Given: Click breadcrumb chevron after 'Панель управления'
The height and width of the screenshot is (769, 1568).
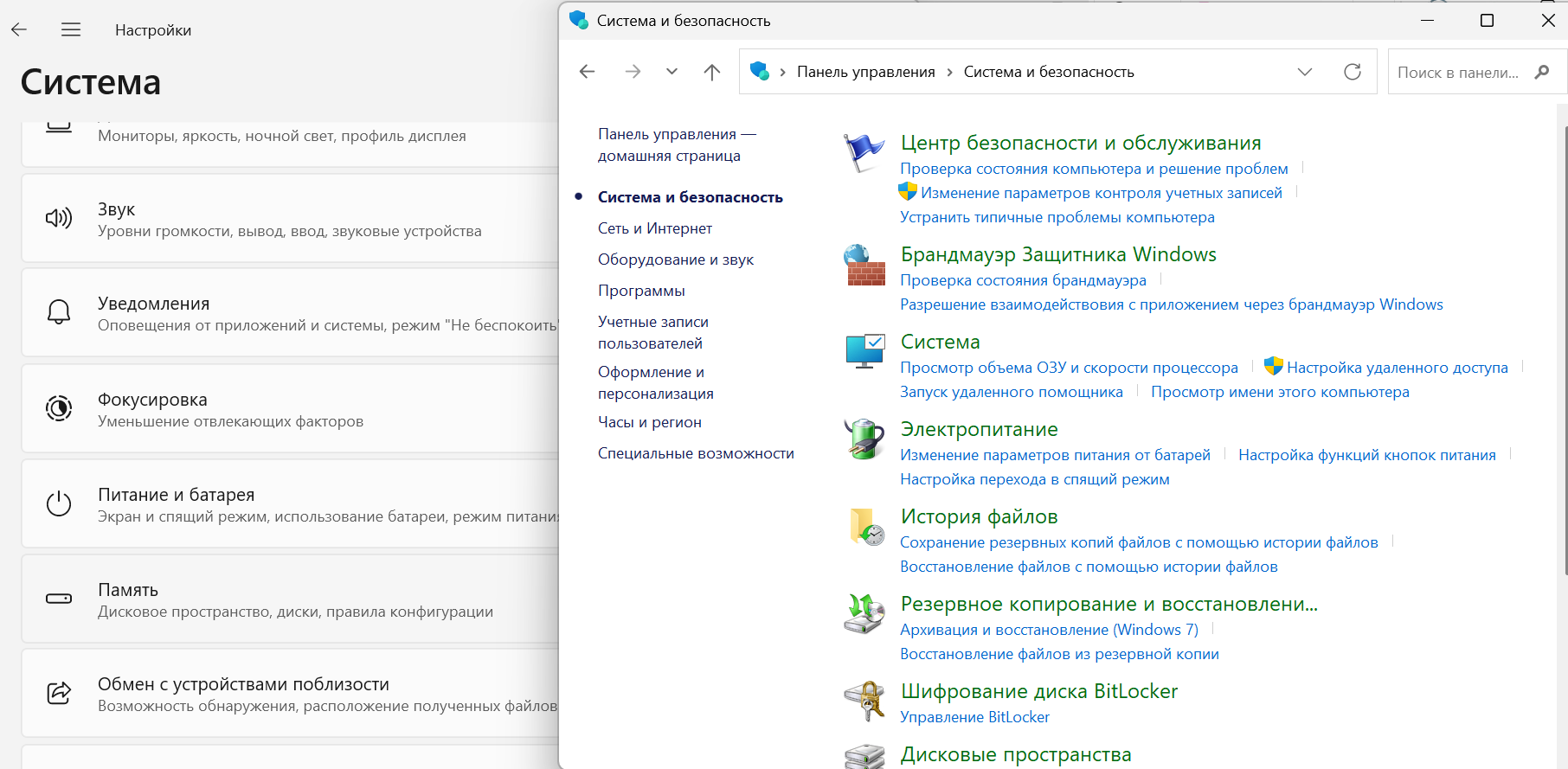Looking at the screenshot, I should [950, 72].
